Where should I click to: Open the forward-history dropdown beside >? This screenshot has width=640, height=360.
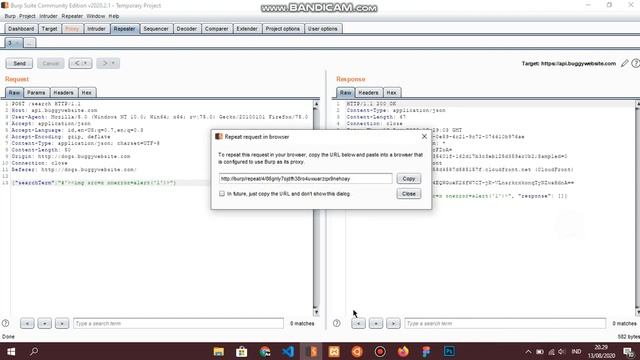(x=113, y=63)
